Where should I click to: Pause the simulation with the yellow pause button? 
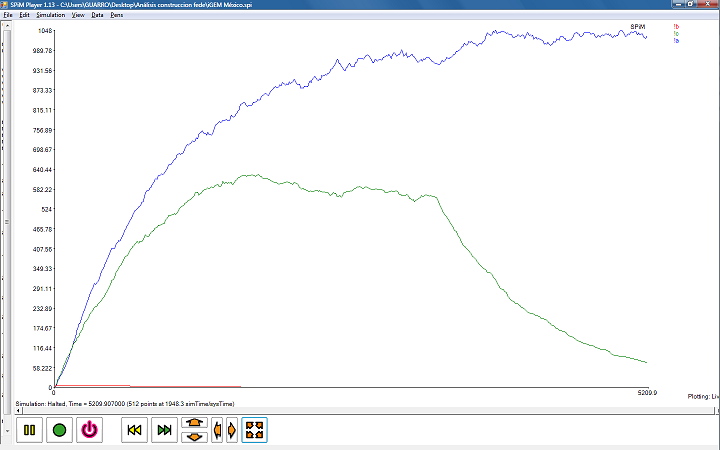(29, 430)
